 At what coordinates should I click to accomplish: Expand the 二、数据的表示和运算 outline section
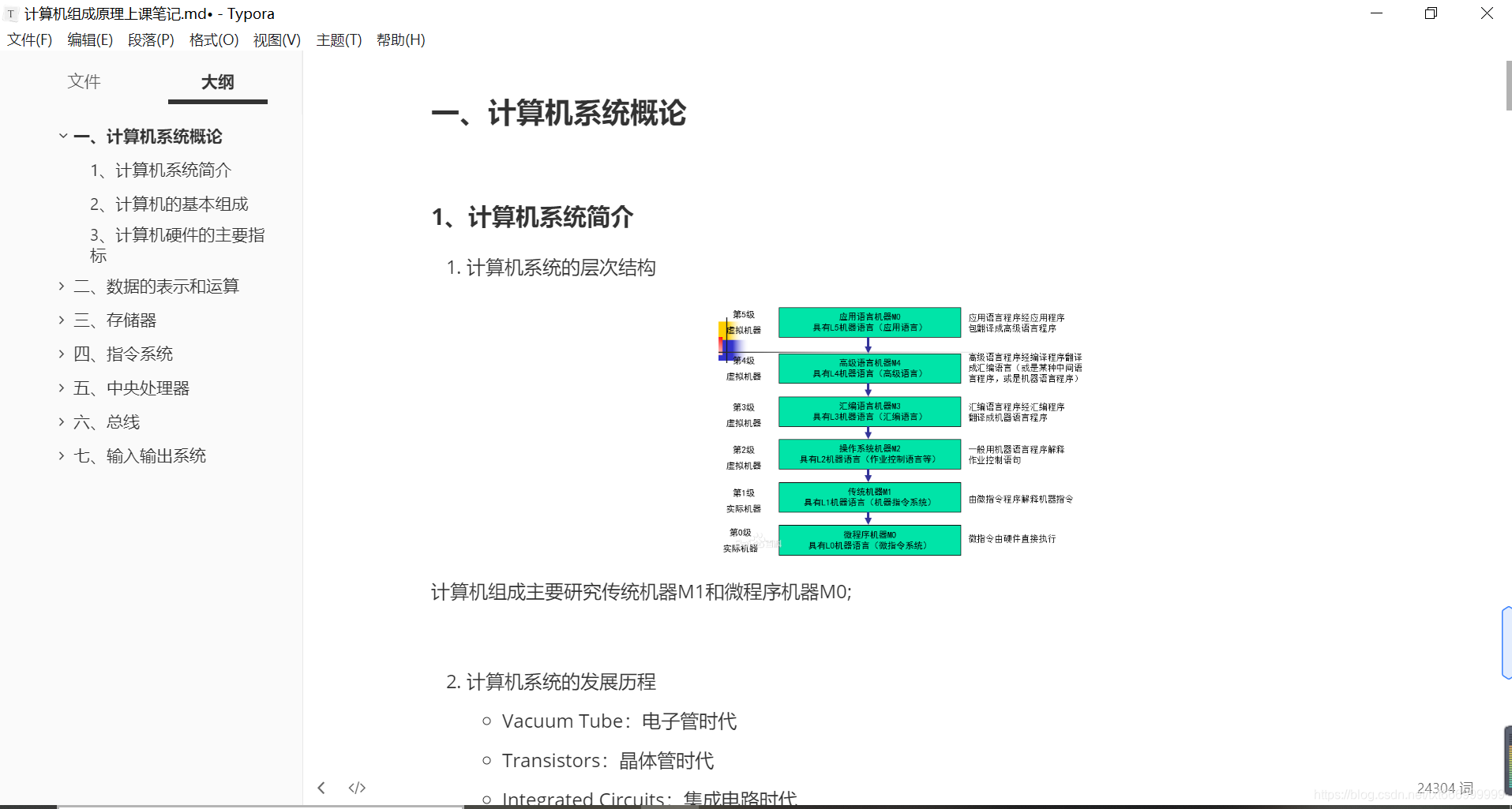pos(62,286)
